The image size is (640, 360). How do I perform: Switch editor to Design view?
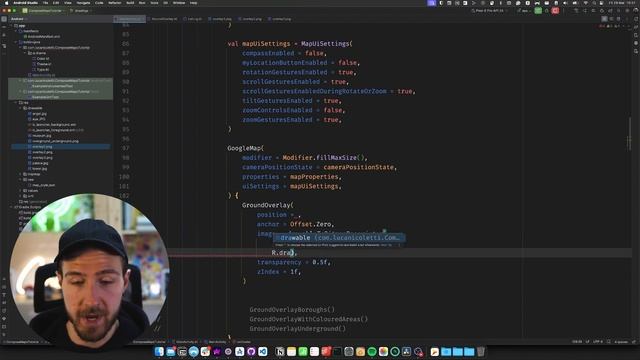pos(618,19)
